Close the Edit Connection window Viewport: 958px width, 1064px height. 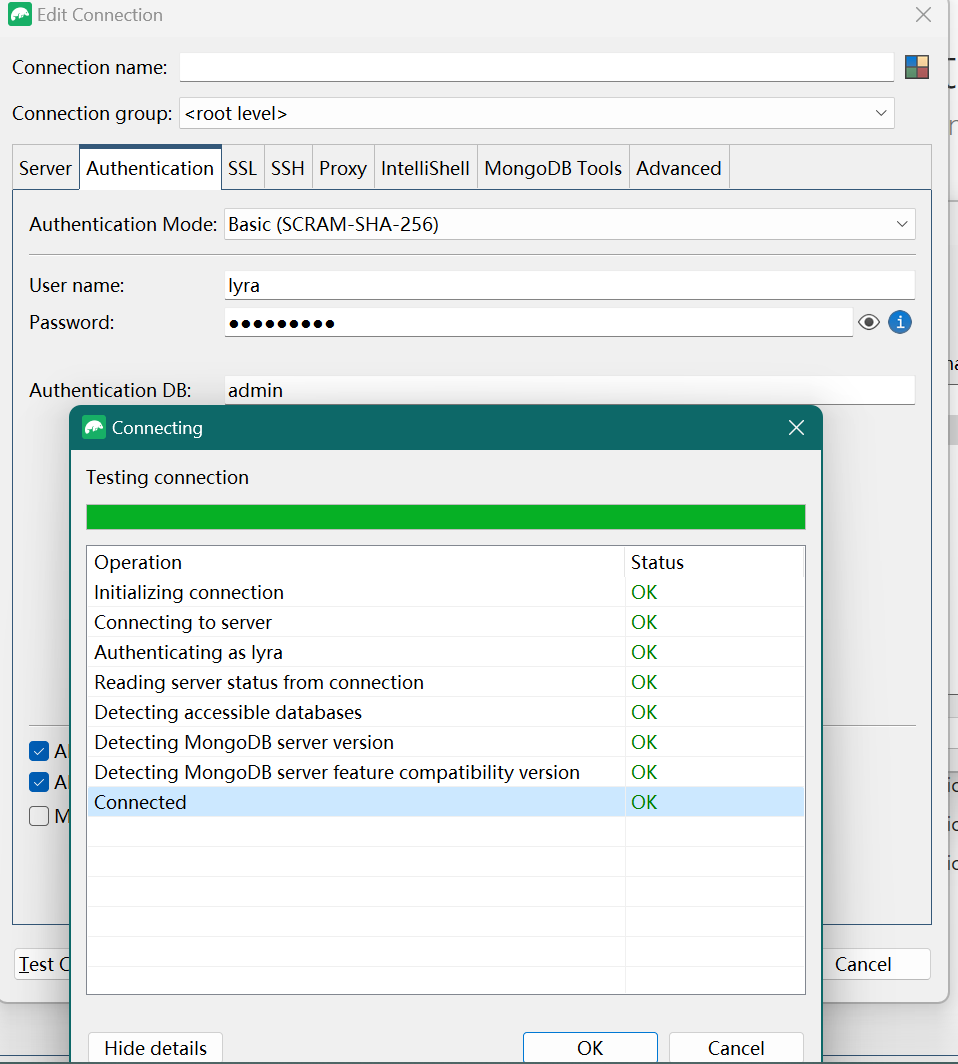pyautogui.click(x=923, y=14)
